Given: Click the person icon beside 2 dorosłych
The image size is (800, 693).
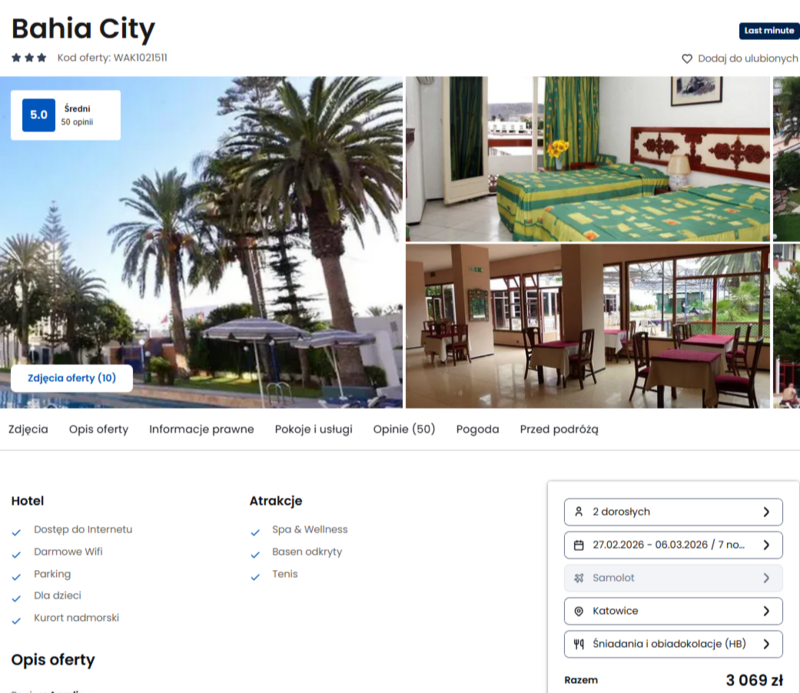Looking at the screenshot, I should click(x=579, y=511).
